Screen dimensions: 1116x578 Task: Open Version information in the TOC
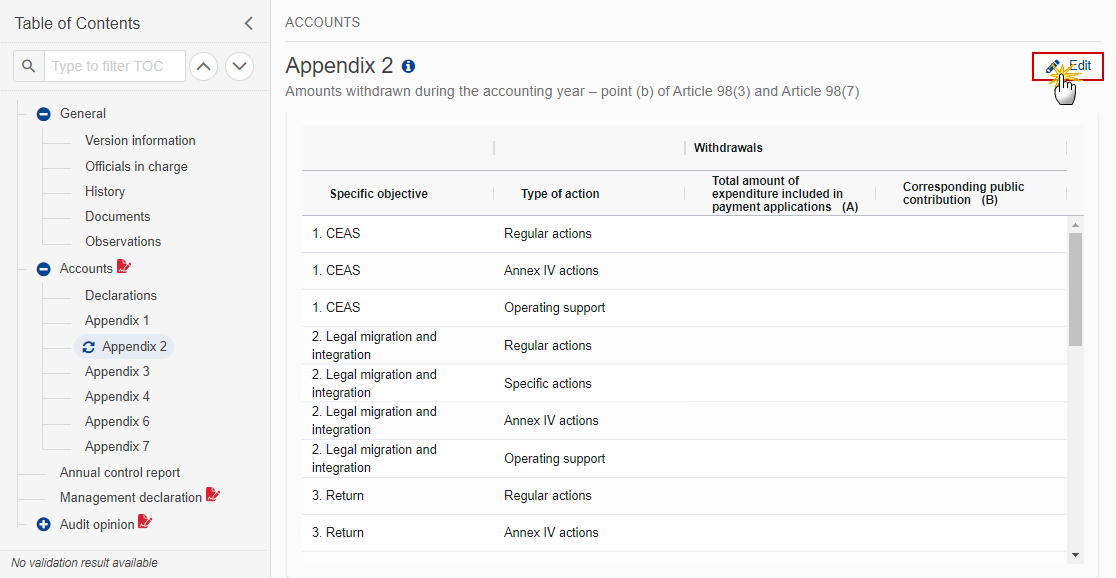[140, 141]
